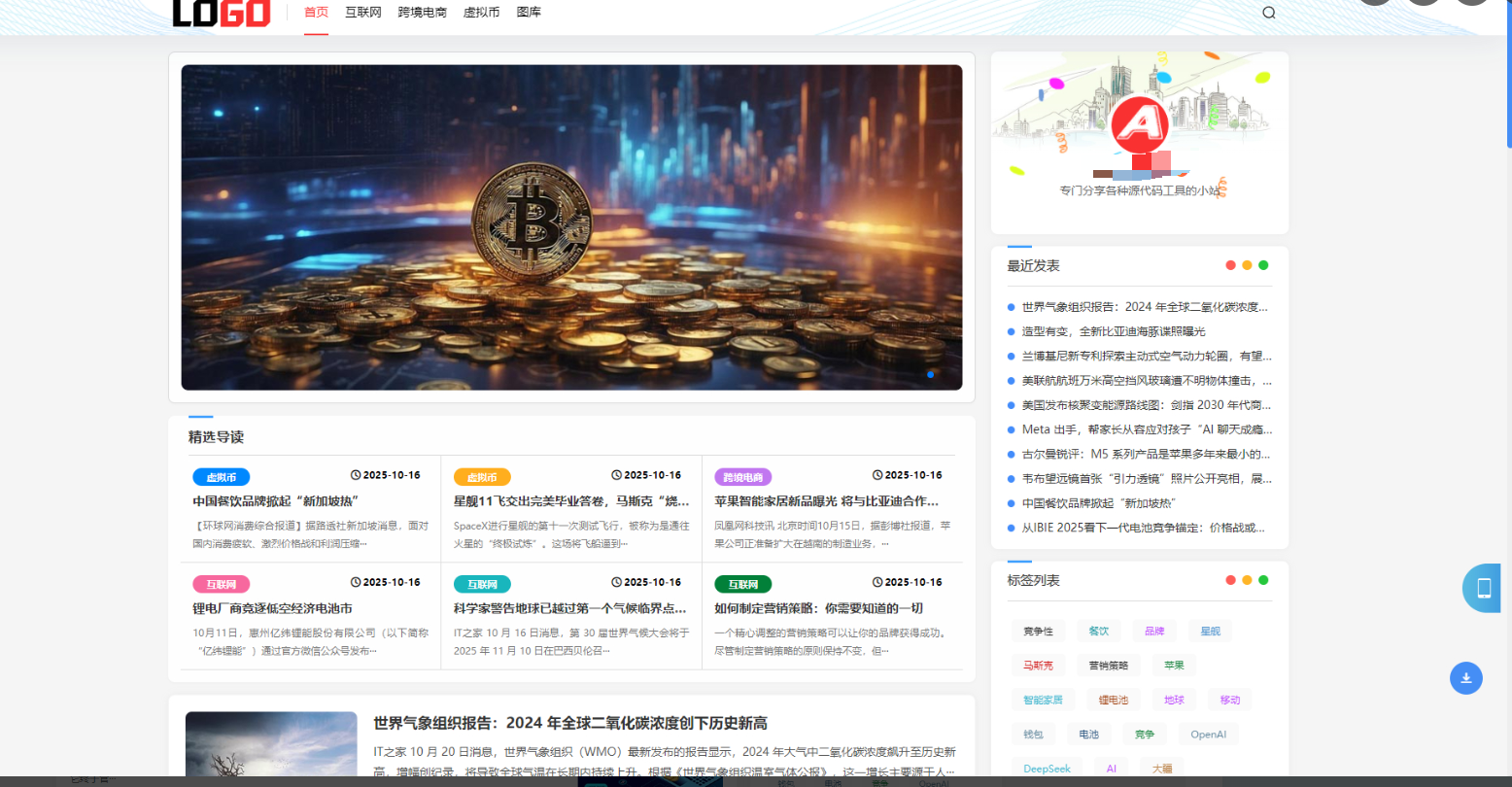Select the blue carousel indicator dot
Viewport: 1512px width, 787px height.
[x=931, y=374]
